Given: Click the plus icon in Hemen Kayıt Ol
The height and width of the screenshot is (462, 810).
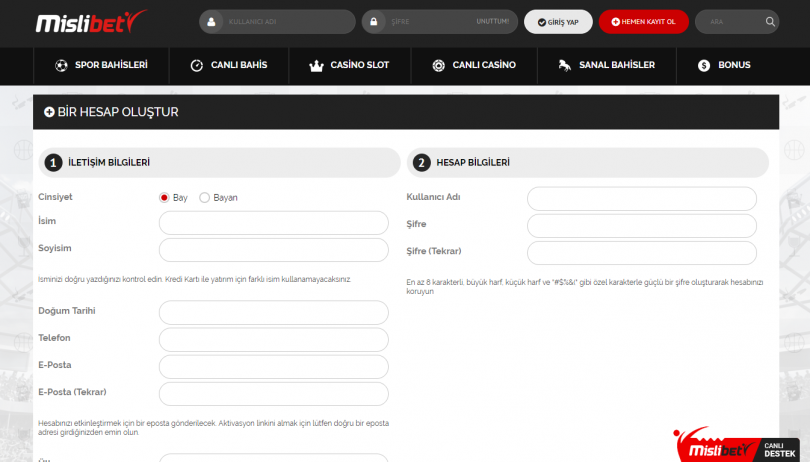Looking at the screenshot, I should [x=615, y=22].
